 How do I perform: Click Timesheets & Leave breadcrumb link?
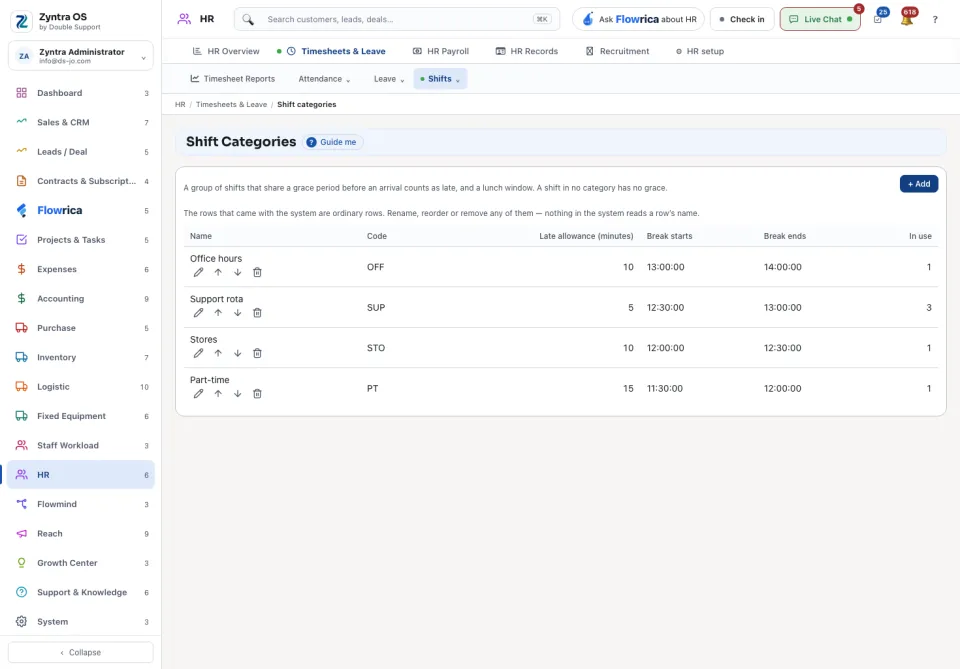(231, 105)
